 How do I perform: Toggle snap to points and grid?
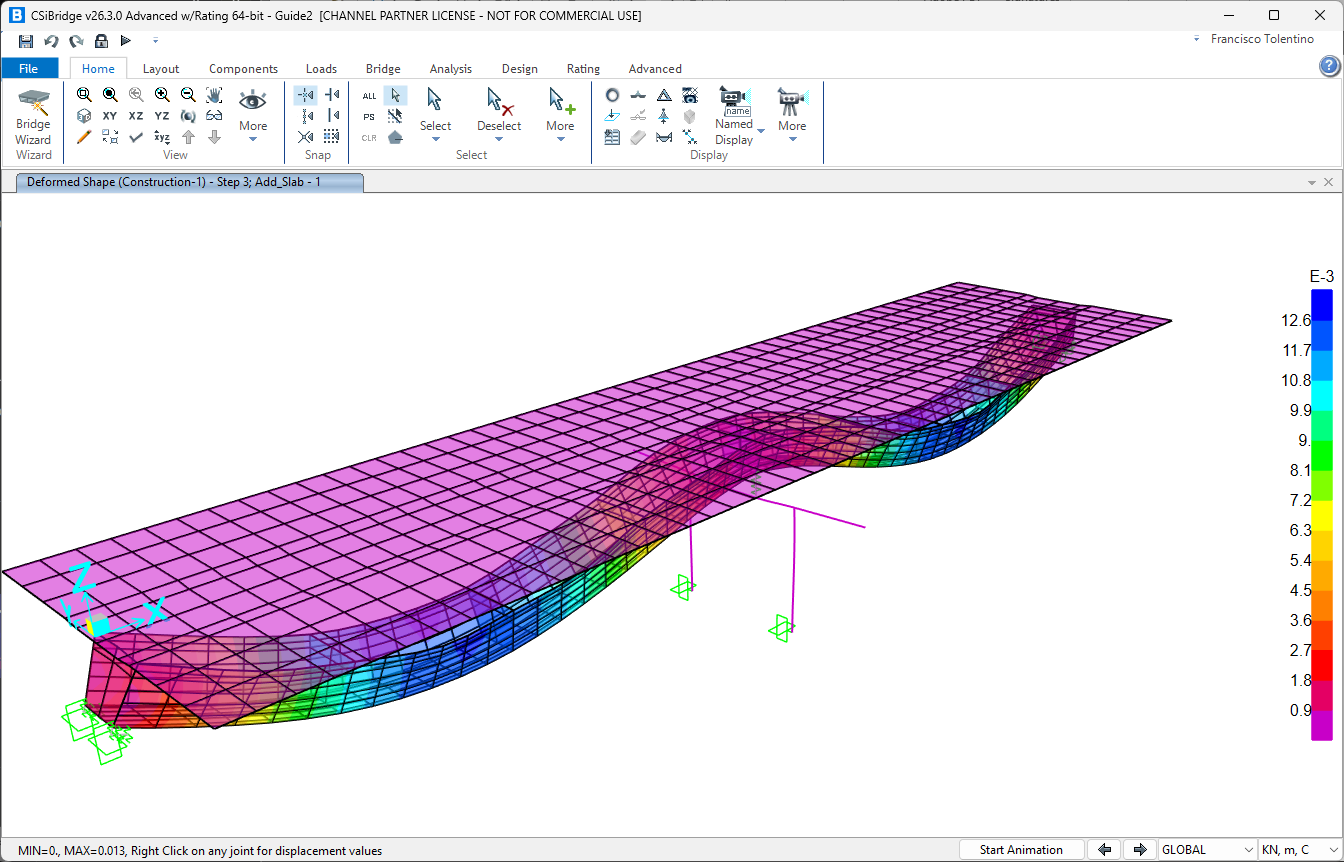tap(305, 94)
